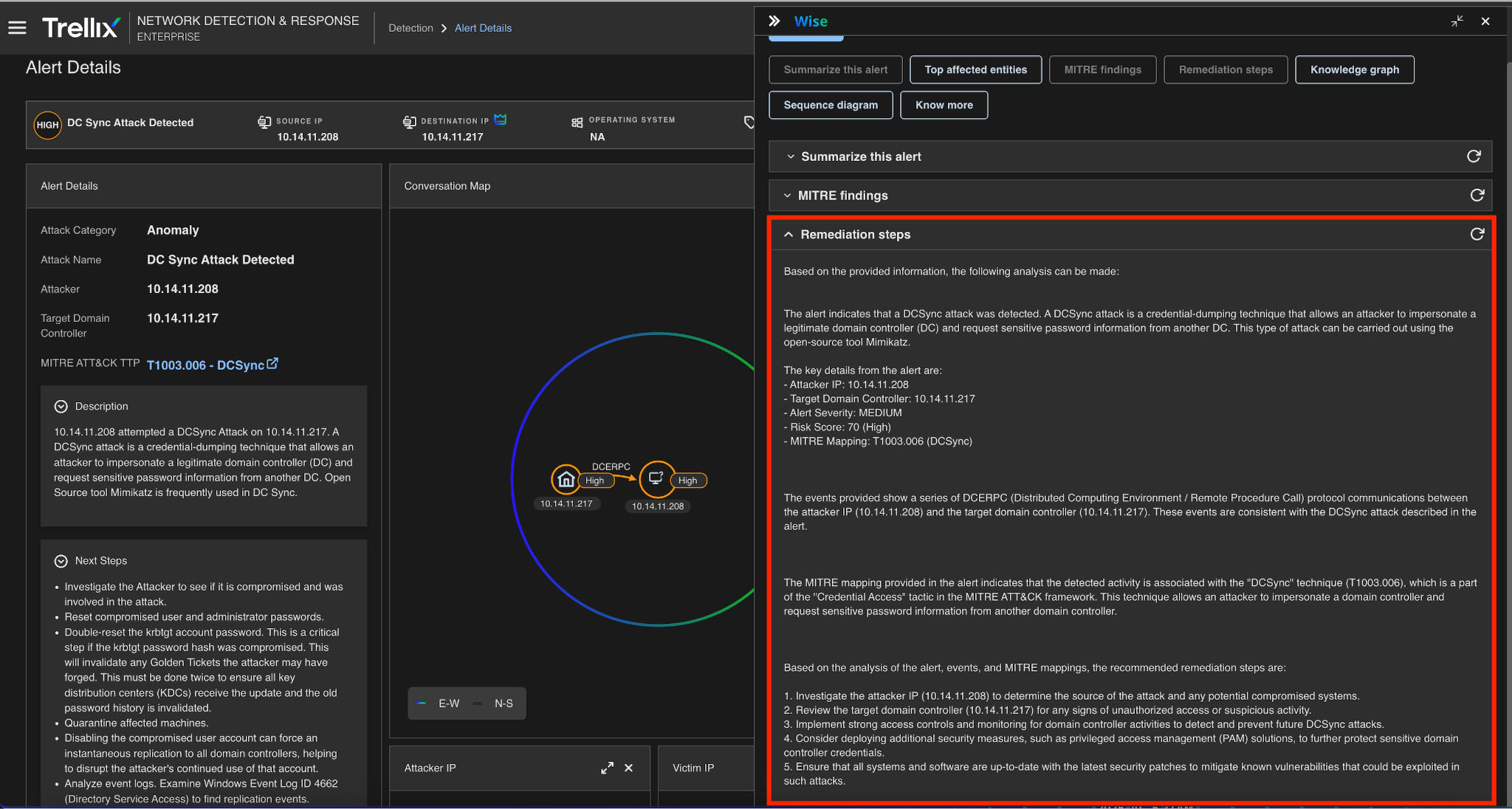Expand the Attacker IP panel to fullscreen
Viewport: 1512px width, 809px height.
607,768
